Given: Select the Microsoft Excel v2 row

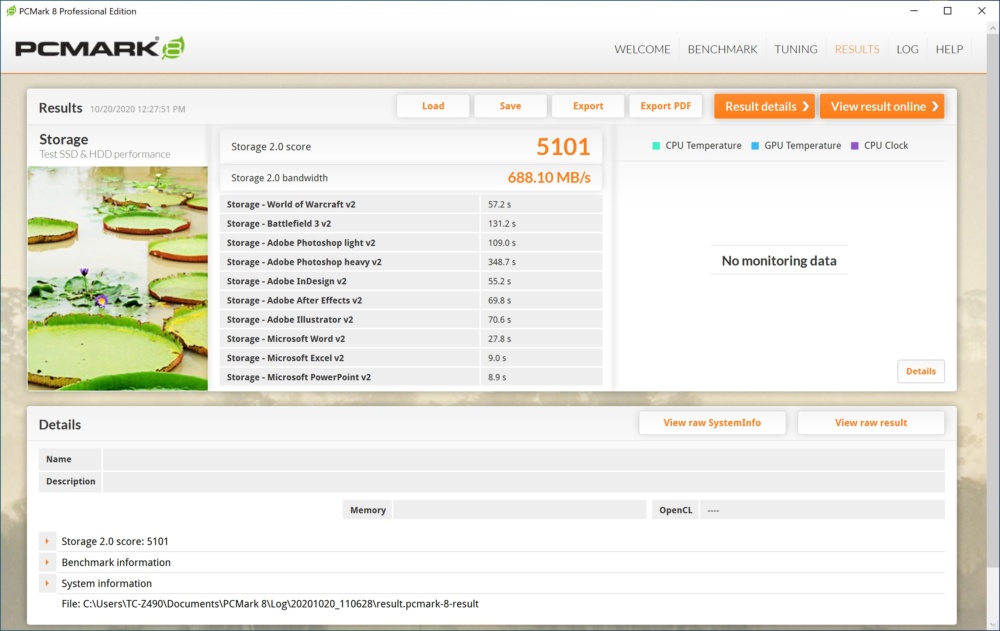Looking at the screenshot, I should pyautogui.click(x=411, y=357).
